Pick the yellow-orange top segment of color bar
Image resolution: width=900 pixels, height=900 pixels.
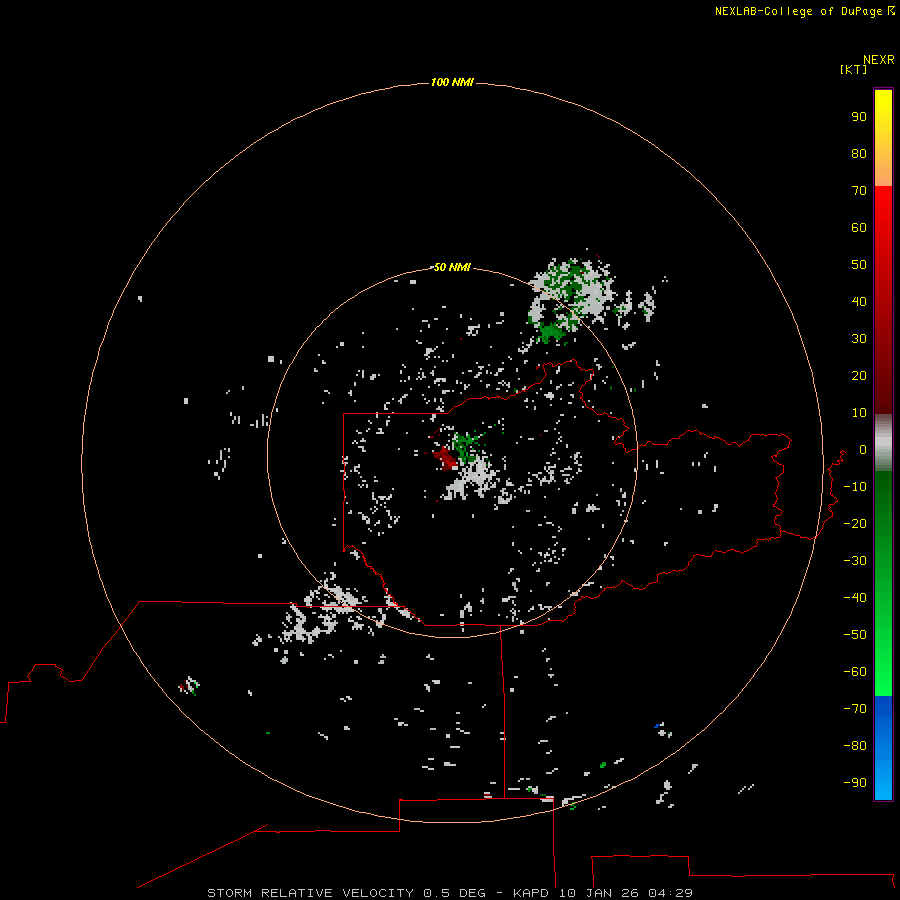click(x=883, y=138)
